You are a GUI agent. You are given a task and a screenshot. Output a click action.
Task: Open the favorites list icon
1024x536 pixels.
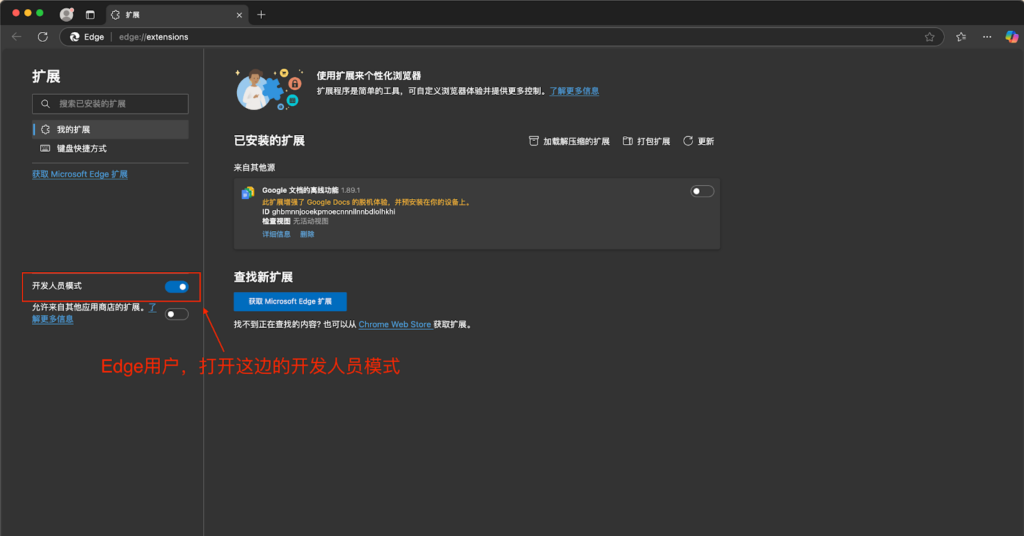[x=961, y=37]
